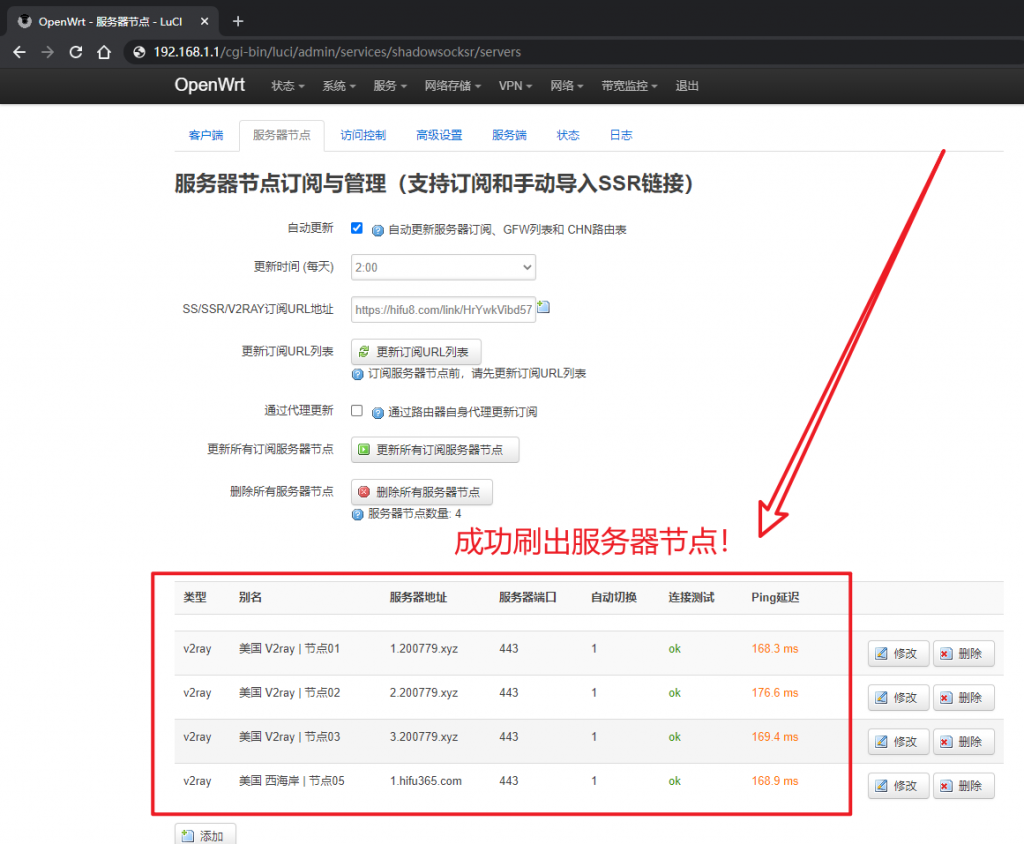Screen dimensions: 1024x844
Task: Click the address bar URL
Action: pos(337,52)
